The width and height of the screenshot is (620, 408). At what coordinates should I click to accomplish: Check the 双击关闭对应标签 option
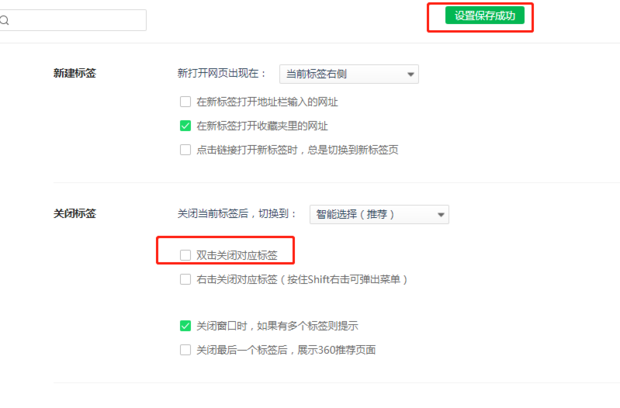click(185, 255)
